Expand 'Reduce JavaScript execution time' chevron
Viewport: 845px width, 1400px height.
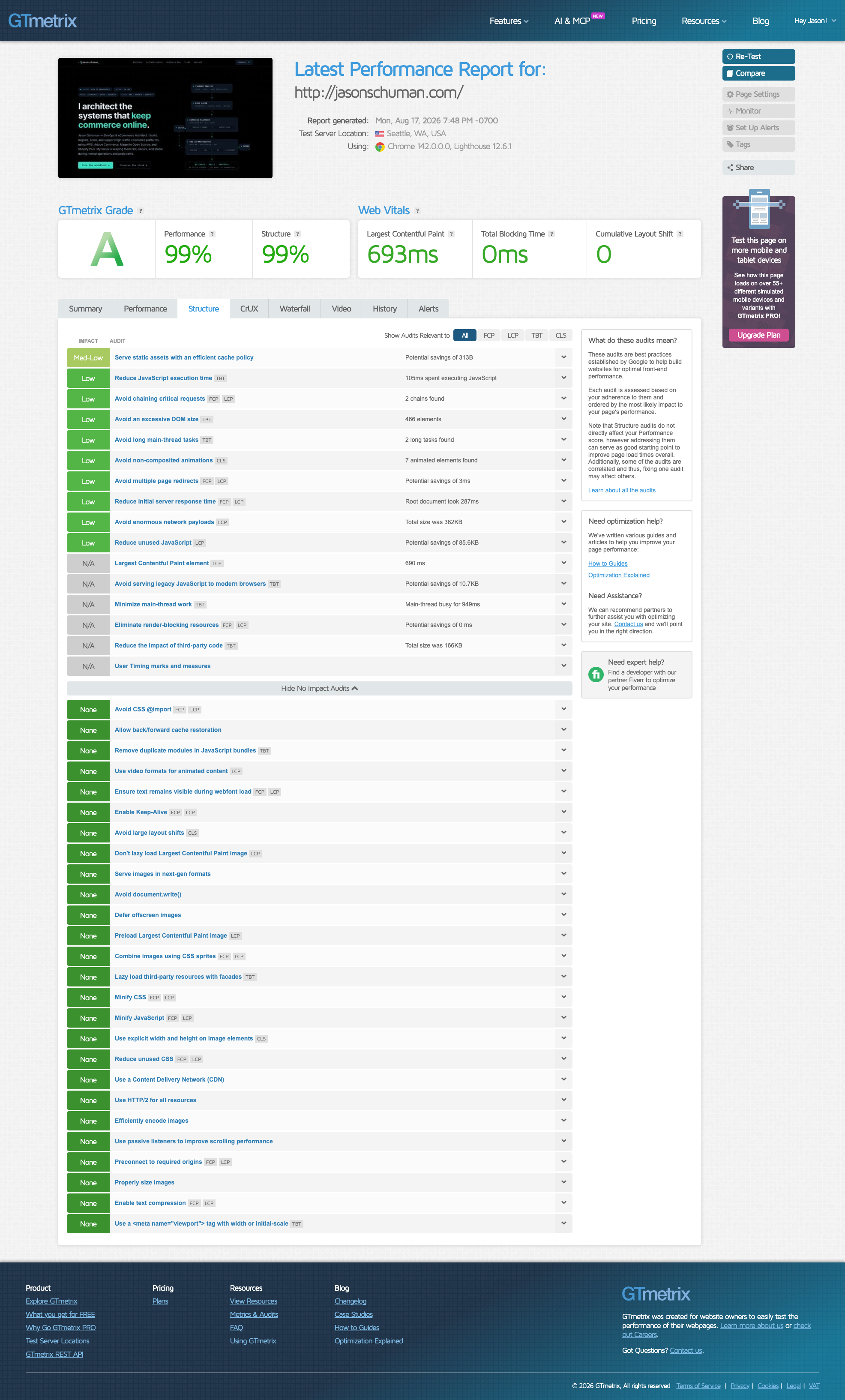coord(564,378)
